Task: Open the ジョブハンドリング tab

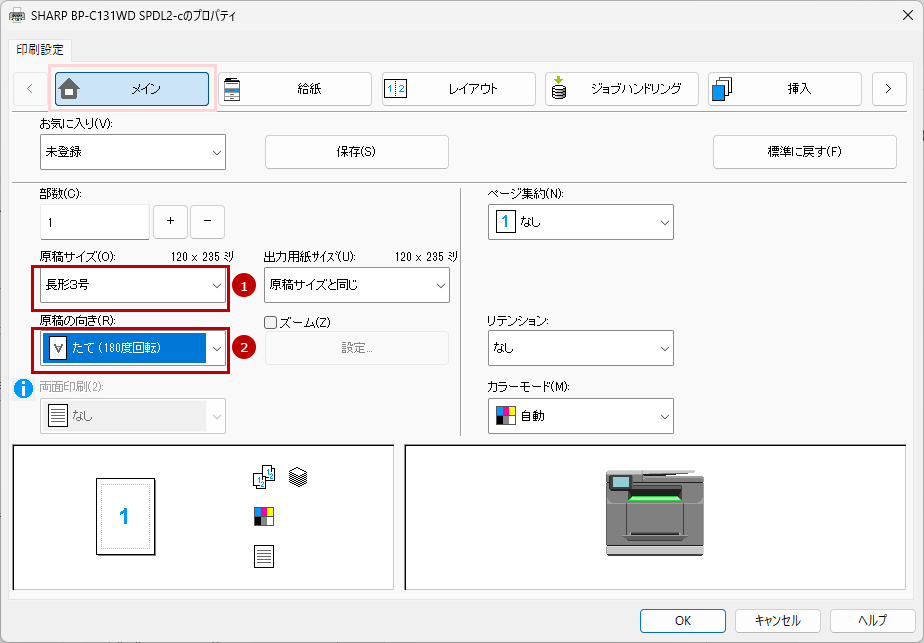Action: click(622, 89)
